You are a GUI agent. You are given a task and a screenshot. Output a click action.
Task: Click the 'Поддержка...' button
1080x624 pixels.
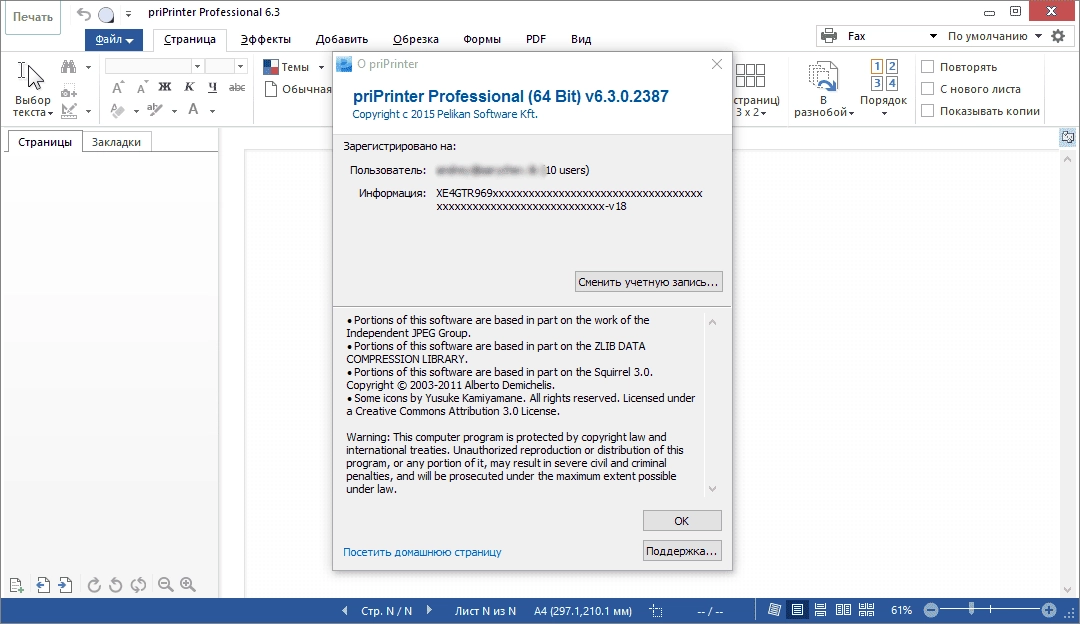(682, 551)
